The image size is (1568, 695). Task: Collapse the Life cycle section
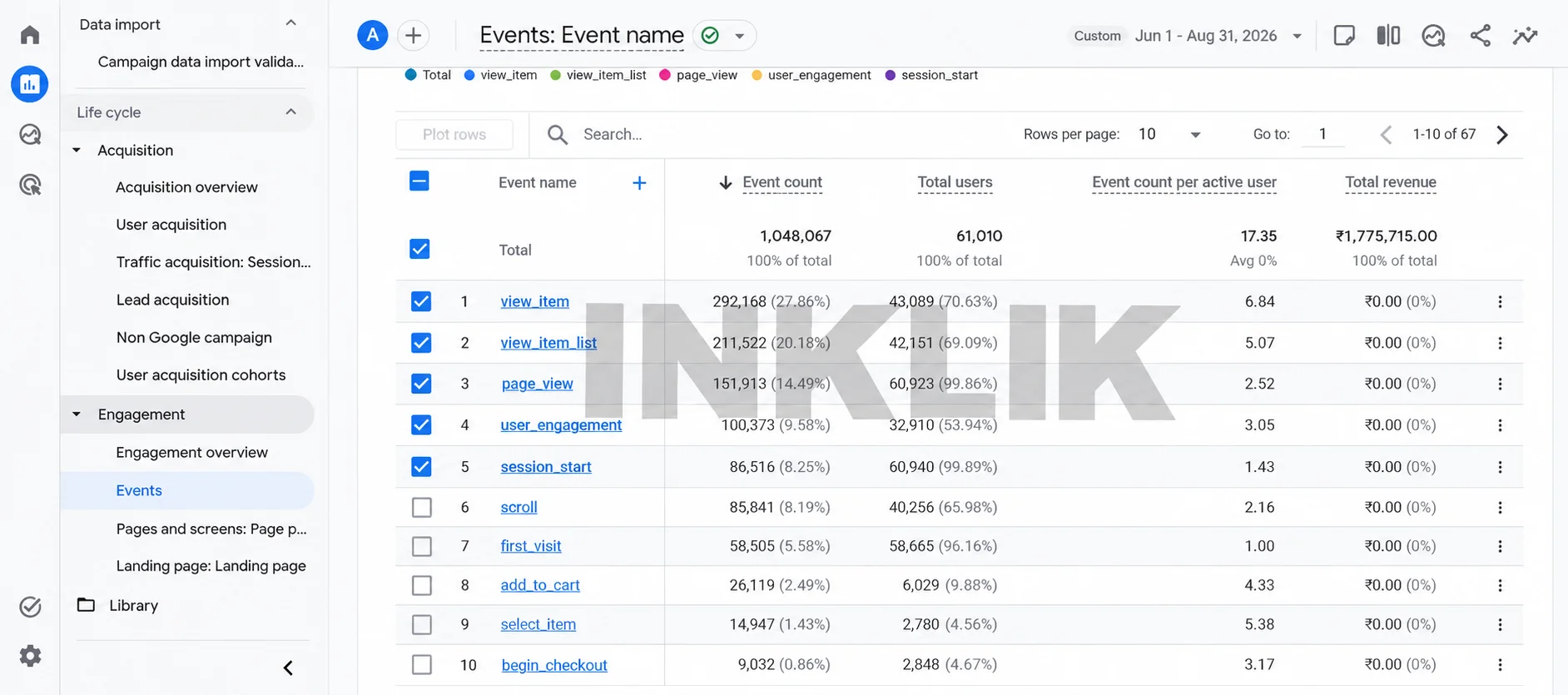pos(290,112)
